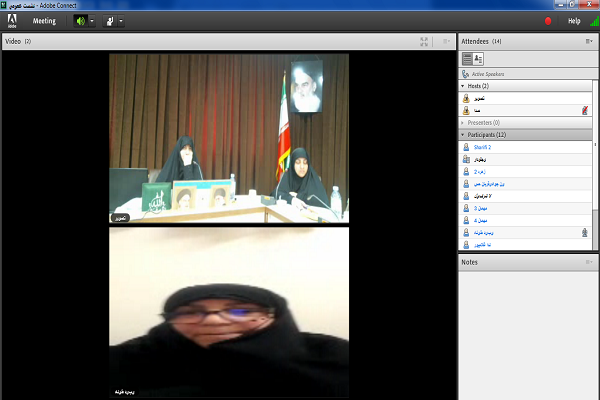
Task: Open the Notes pod options menu
Action: tap(589, 262)
